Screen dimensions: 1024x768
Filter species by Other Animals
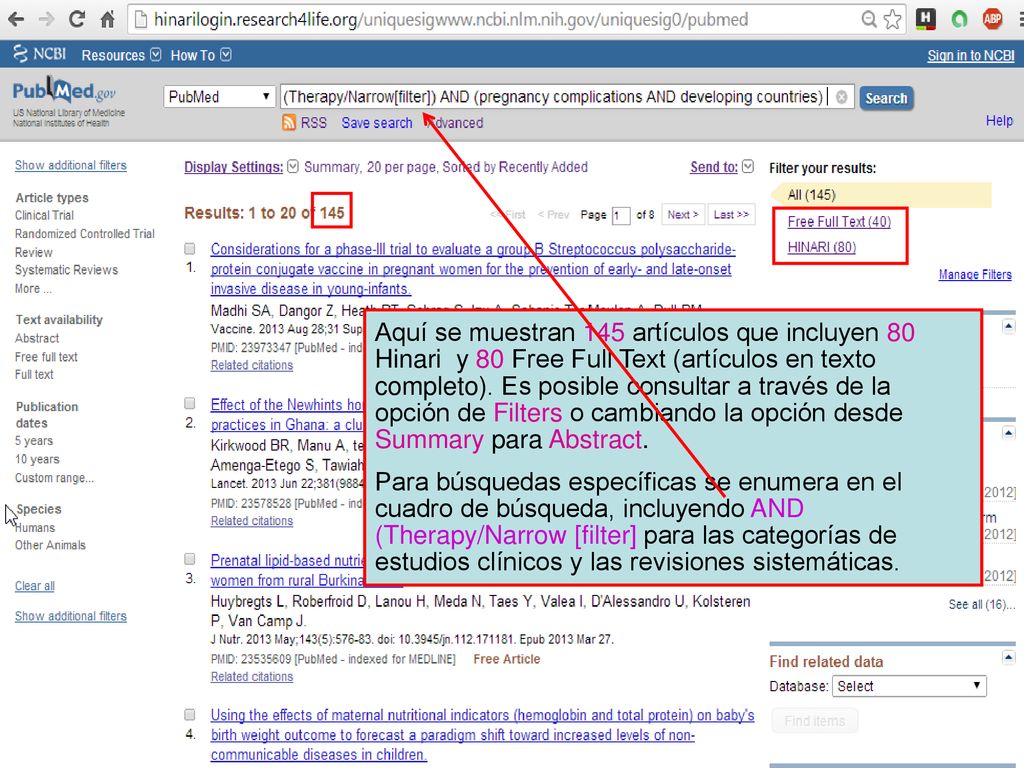pyautogui.click(x=50, y=545)
